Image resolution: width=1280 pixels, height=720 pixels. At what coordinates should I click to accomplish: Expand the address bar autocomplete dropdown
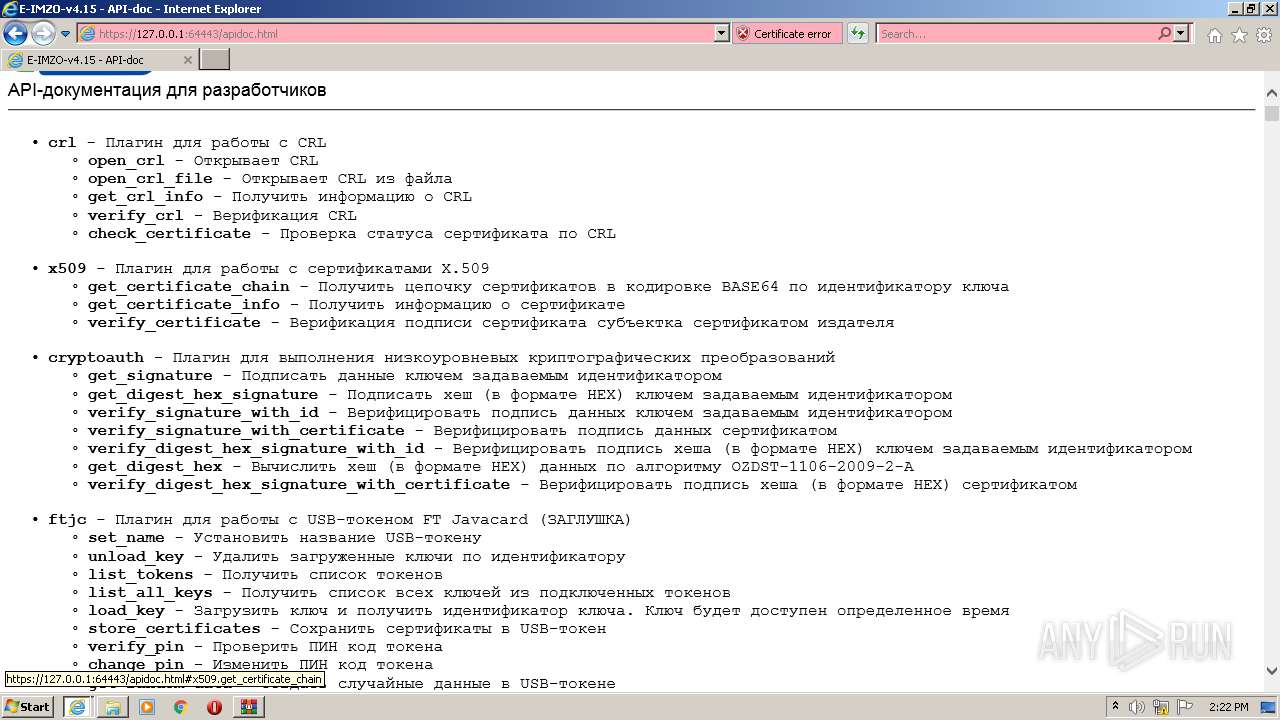tap(722, 34)
